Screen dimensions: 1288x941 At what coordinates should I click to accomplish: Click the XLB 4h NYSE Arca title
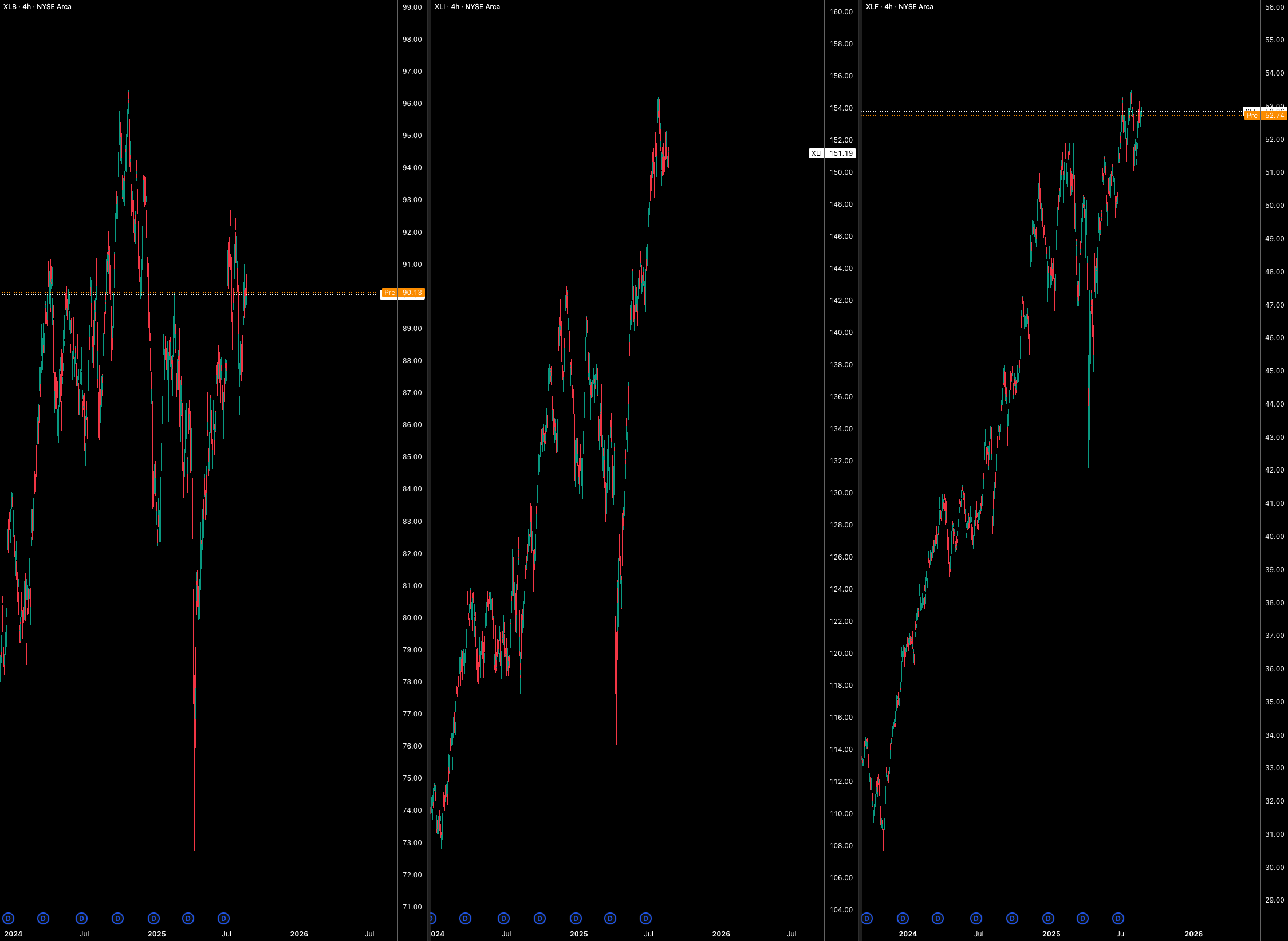(x=38, y=7)
